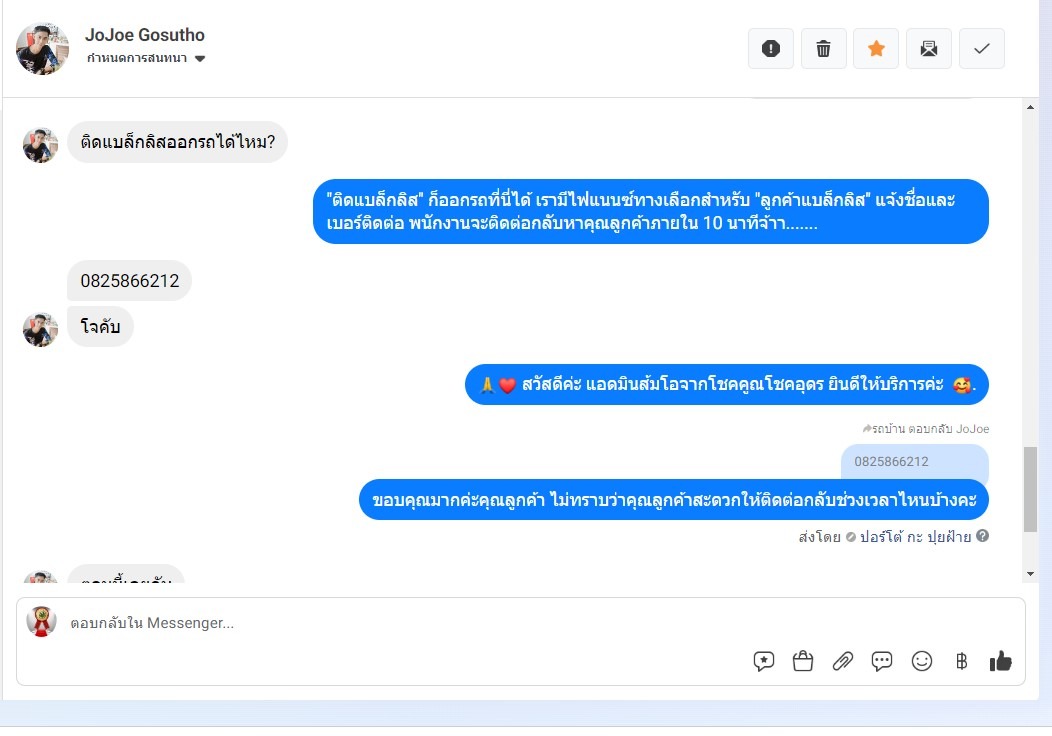Mark conversation unread with envelope icon
1052x736 pixels.
[929, 48]
